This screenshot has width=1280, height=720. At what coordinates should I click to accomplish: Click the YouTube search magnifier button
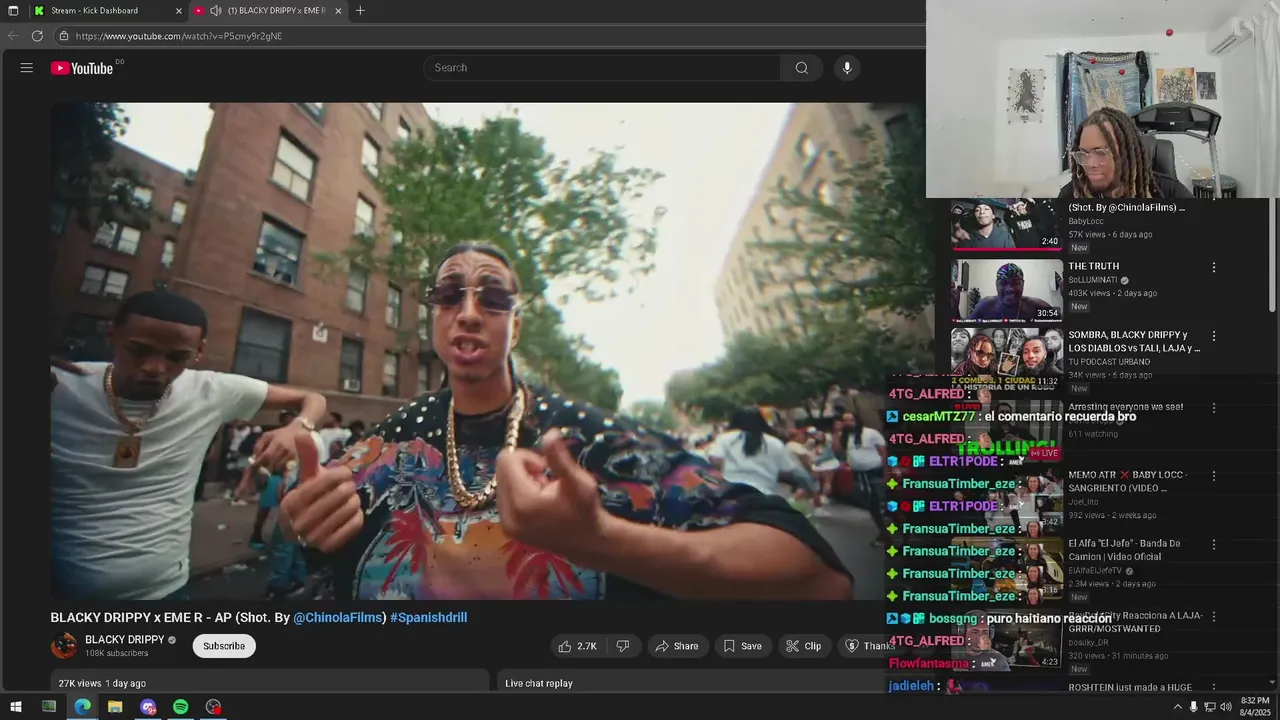(x=801, y=68)
